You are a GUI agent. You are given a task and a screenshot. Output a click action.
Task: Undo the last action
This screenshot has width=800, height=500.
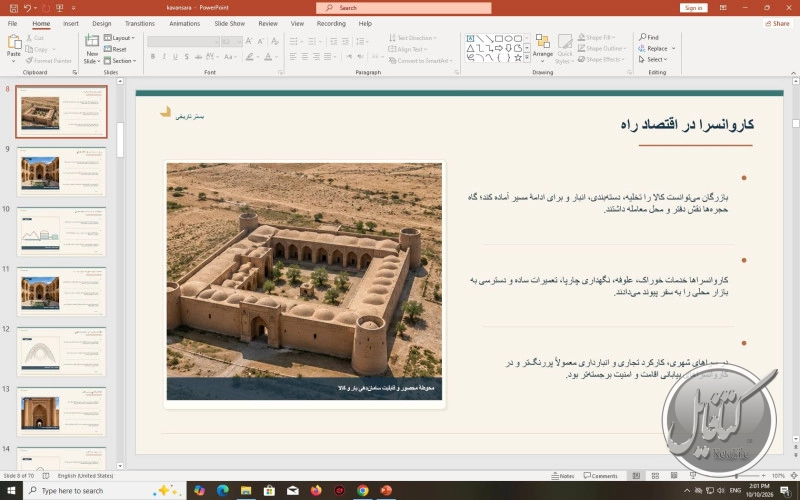tap(28, 8)
